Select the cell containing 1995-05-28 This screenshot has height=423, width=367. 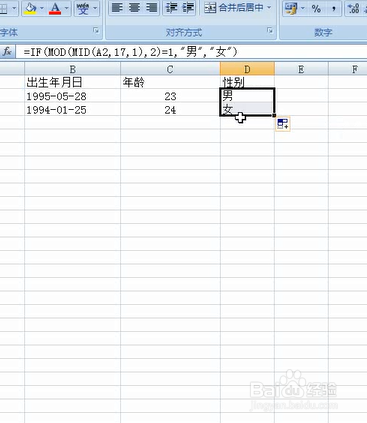pos(72,96)
